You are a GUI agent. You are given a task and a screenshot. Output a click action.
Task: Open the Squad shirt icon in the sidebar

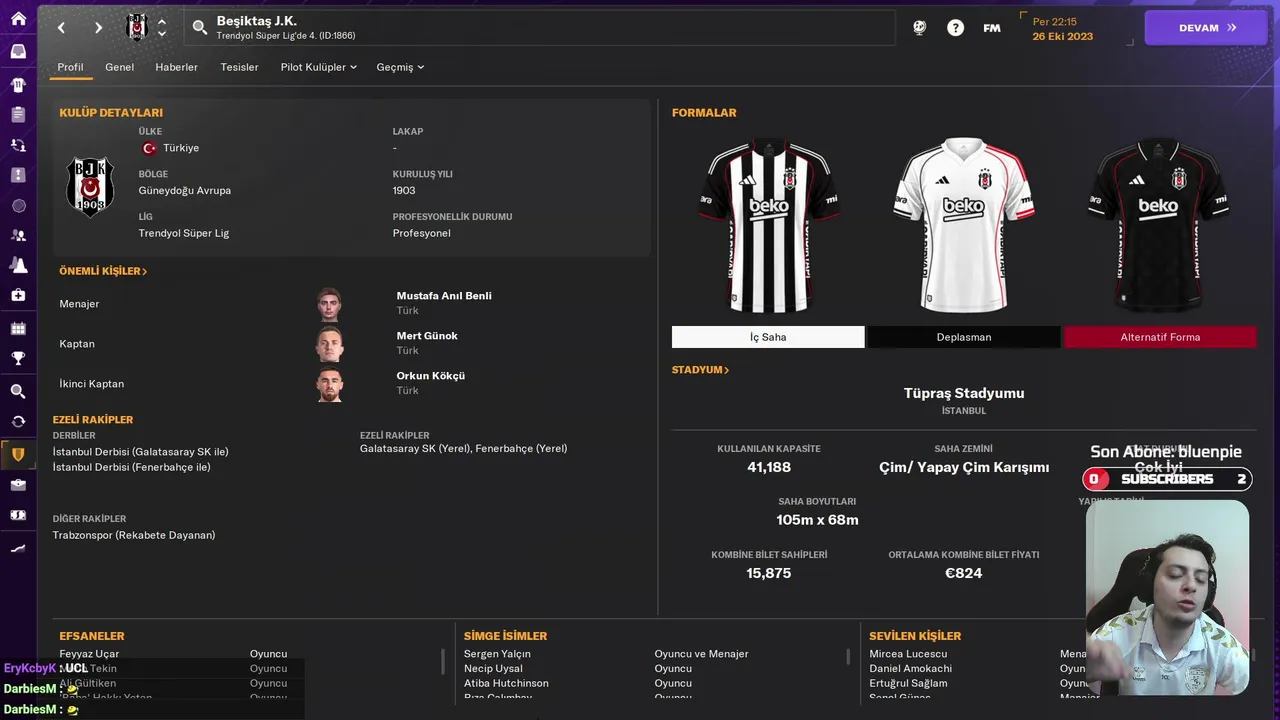[x=18, y=84]
